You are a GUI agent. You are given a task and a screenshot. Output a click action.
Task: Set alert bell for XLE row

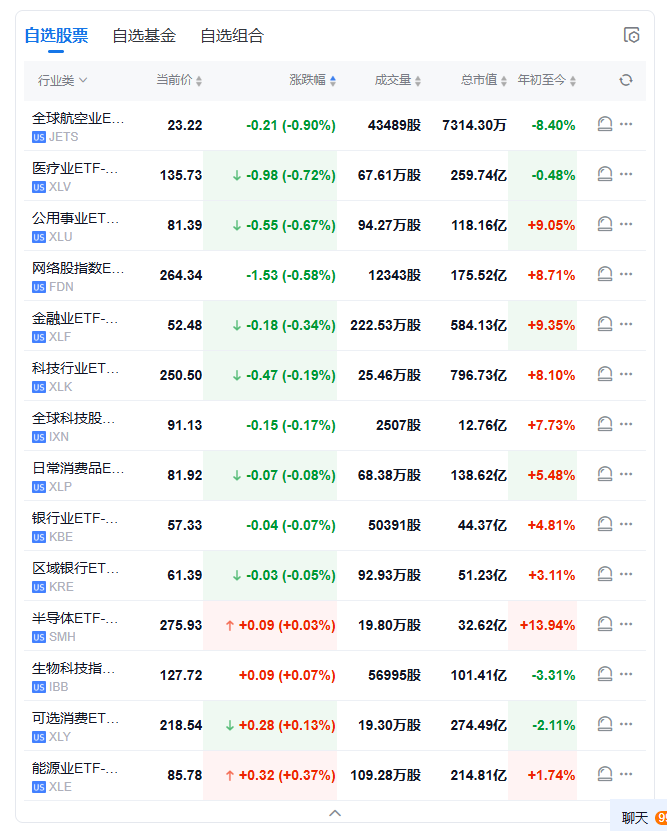click(604, 774)
